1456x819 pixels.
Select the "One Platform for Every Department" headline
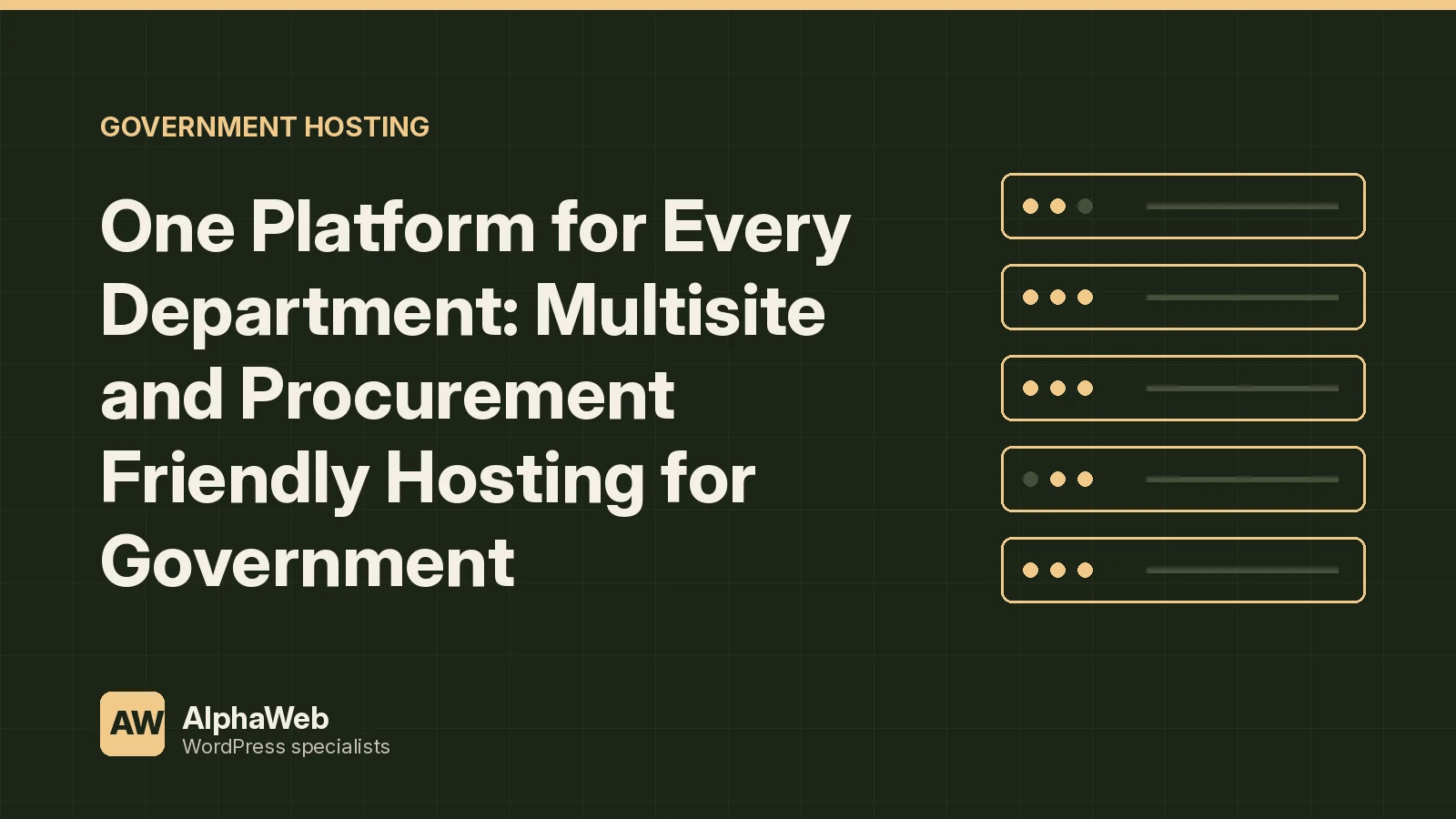[476, 394]
